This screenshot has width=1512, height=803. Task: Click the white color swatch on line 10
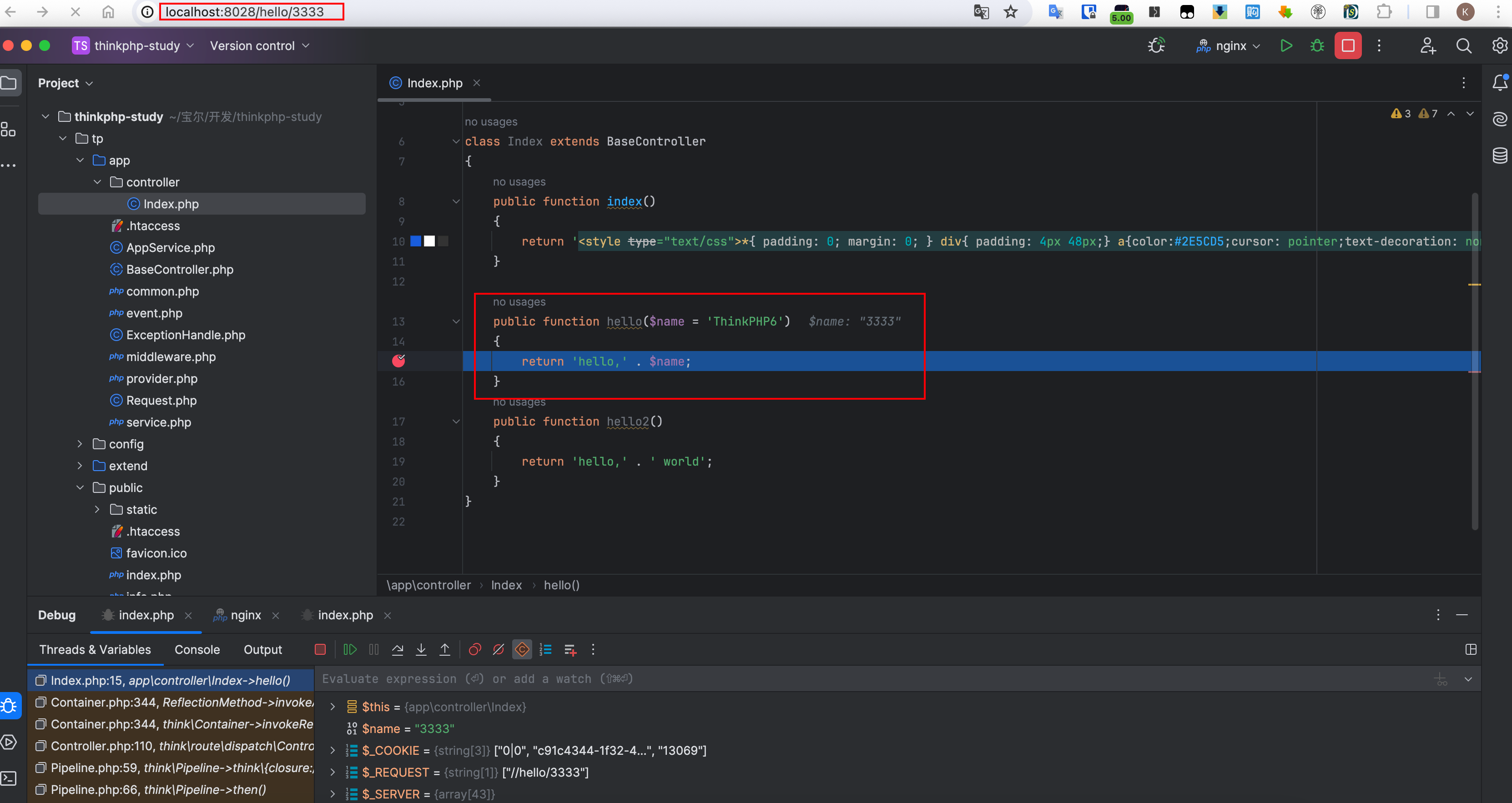point(430,241)
